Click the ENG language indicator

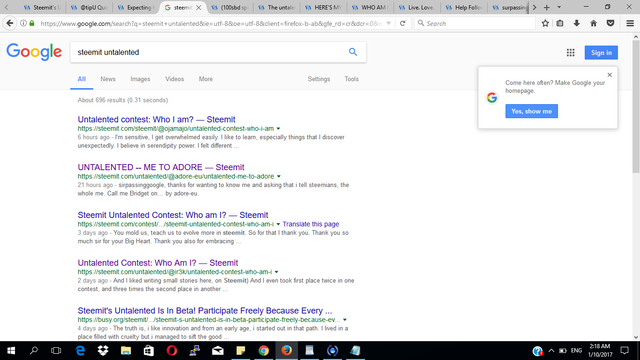point(576,351)
